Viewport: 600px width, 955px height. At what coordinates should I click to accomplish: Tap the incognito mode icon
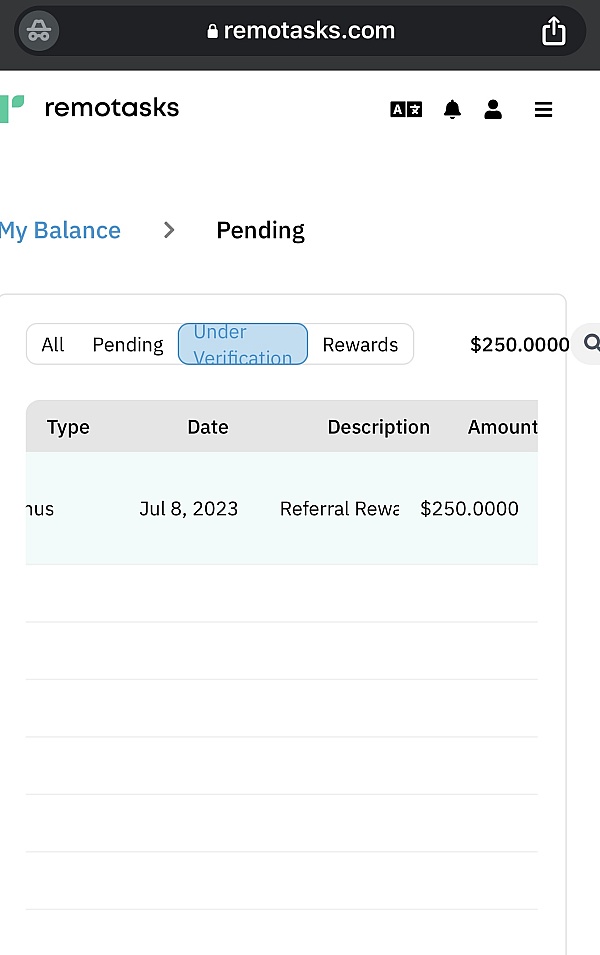tap(39, 30)
